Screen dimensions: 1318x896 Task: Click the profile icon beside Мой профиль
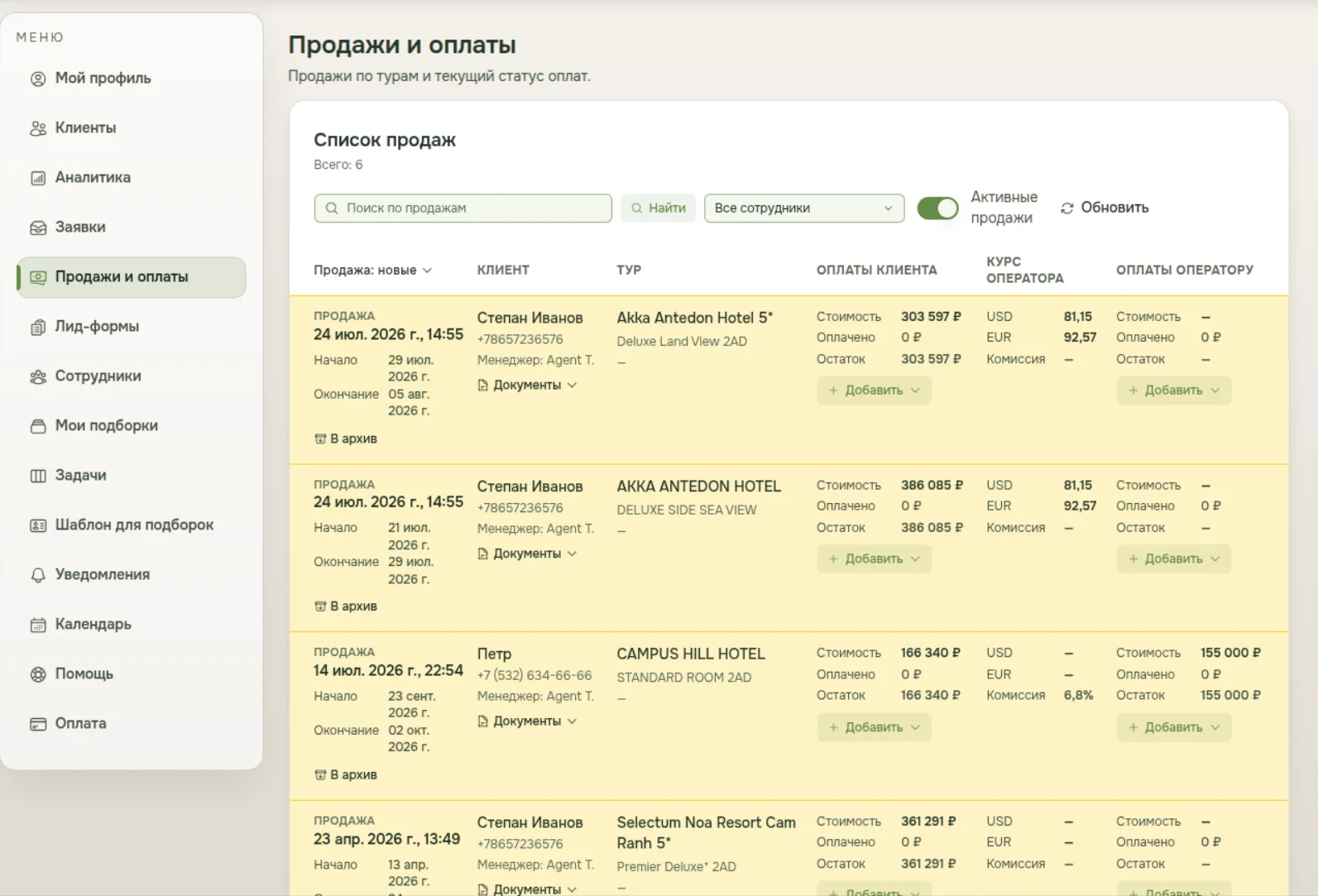click(x=38, y=79)
